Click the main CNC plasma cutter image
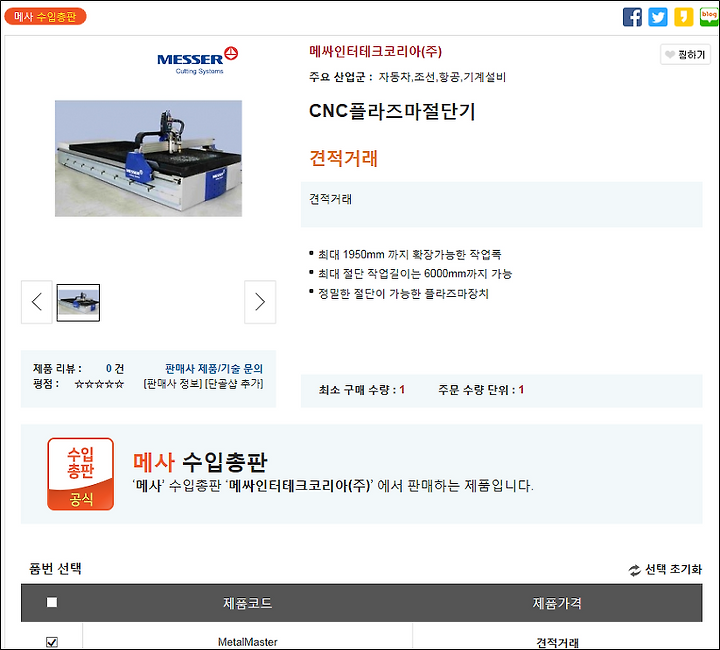 [148, 158]
